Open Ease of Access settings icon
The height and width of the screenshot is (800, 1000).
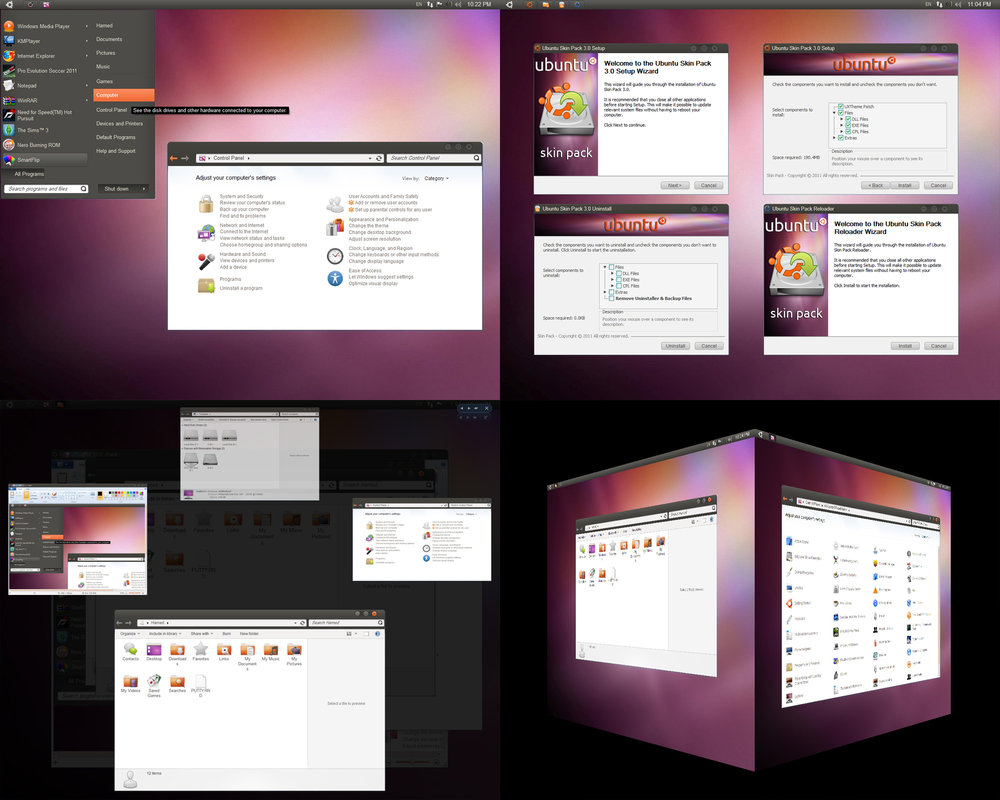click(x=335, y=279)
